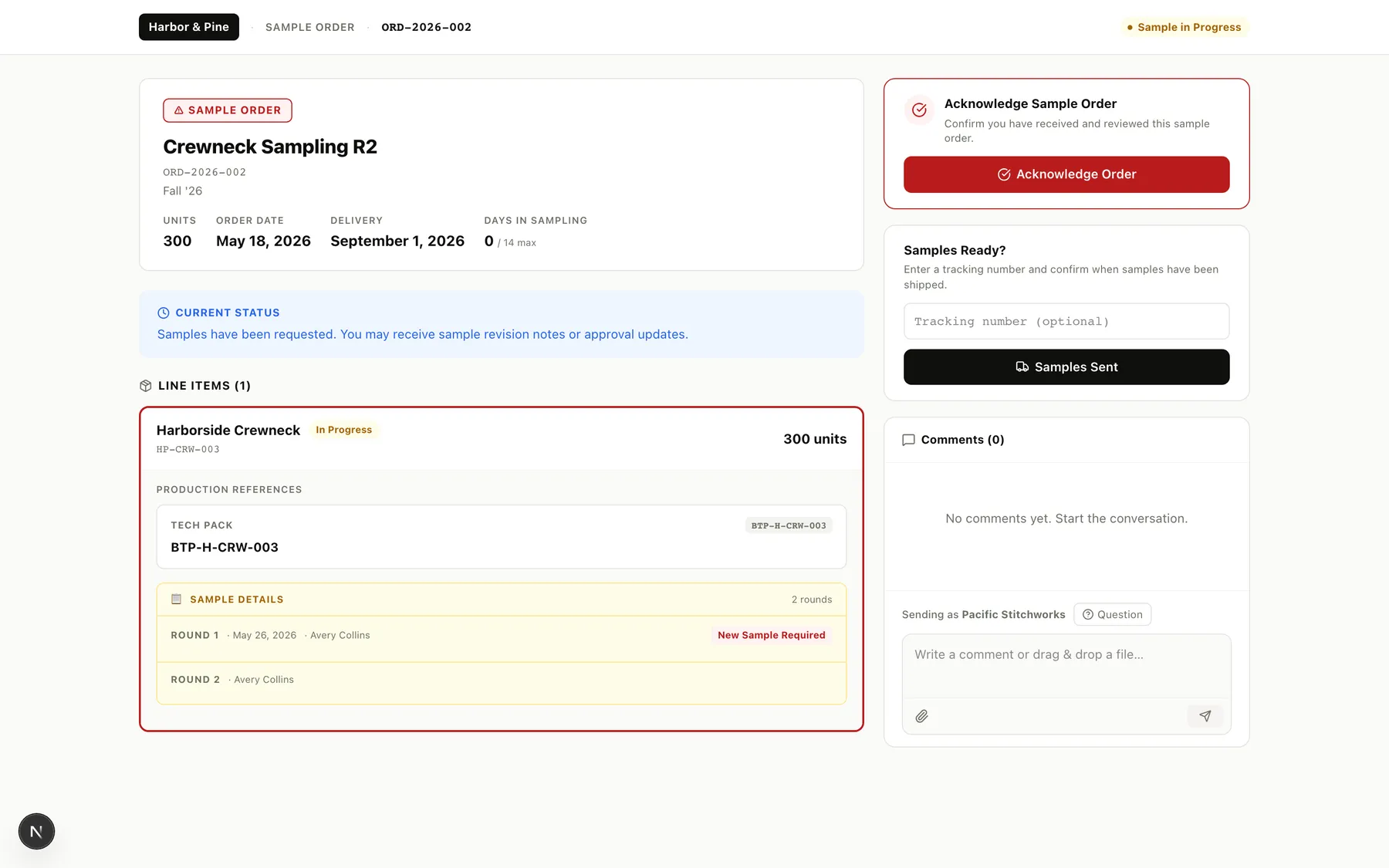Screen dimensions: 1389x868
Task: Click the Crewneck Sampling R2 heading
Action: coord(270,147)
